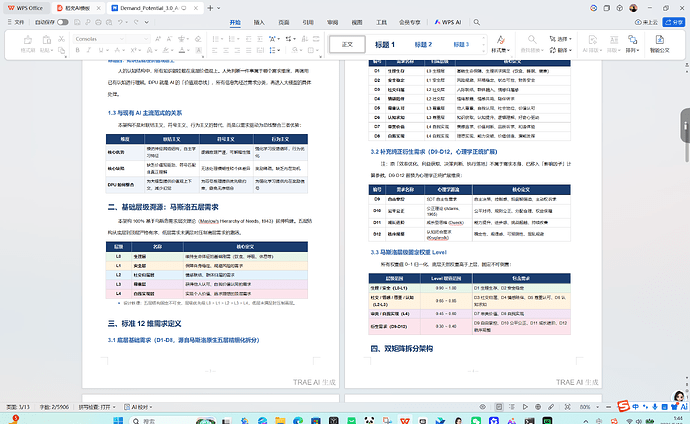Pick font color with the A color button
The height and width of the screenshot is (424, 690).
pos(182,50)
